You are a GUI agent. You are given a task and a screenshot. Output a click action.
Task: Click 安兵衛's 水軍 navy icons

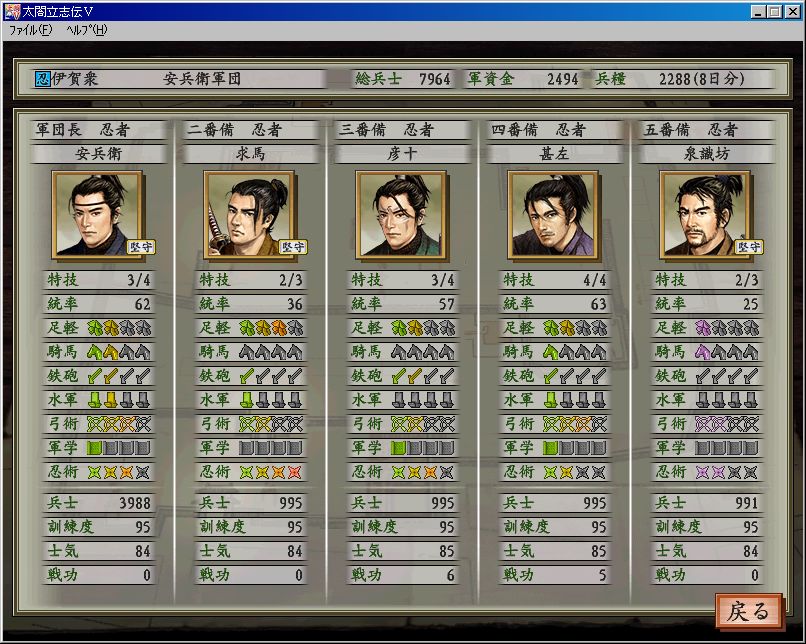(x=119, y=400)
